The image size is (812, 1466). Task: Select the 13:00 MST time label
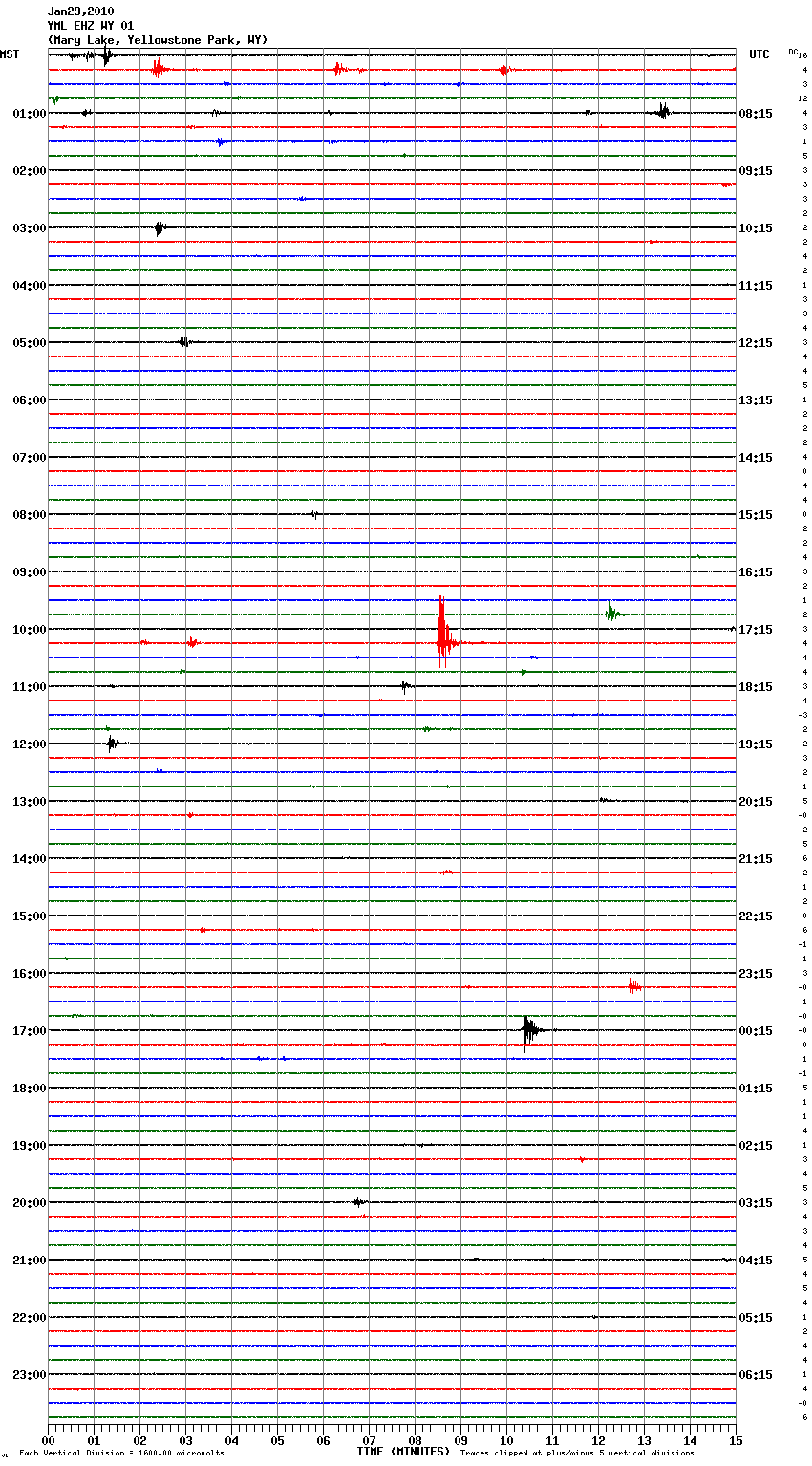(30, 802)
